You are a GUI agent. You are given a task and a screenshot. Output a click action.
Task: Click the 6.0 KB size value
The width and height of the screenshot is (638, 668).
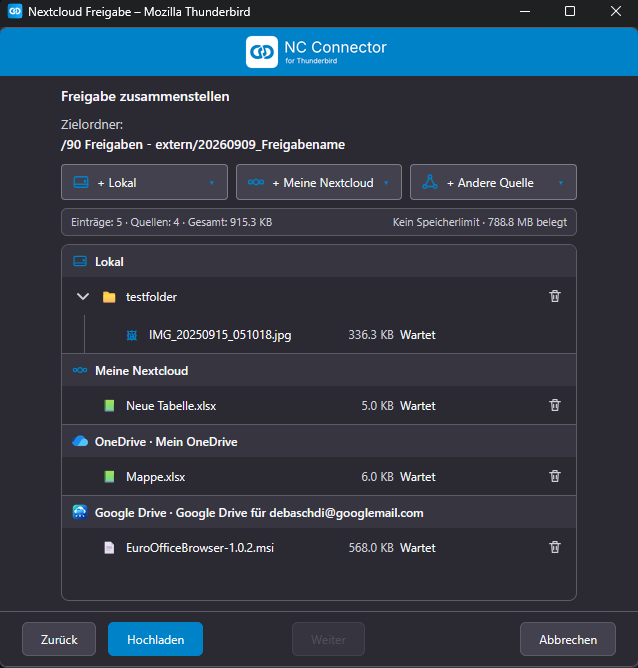pos(377,477)
